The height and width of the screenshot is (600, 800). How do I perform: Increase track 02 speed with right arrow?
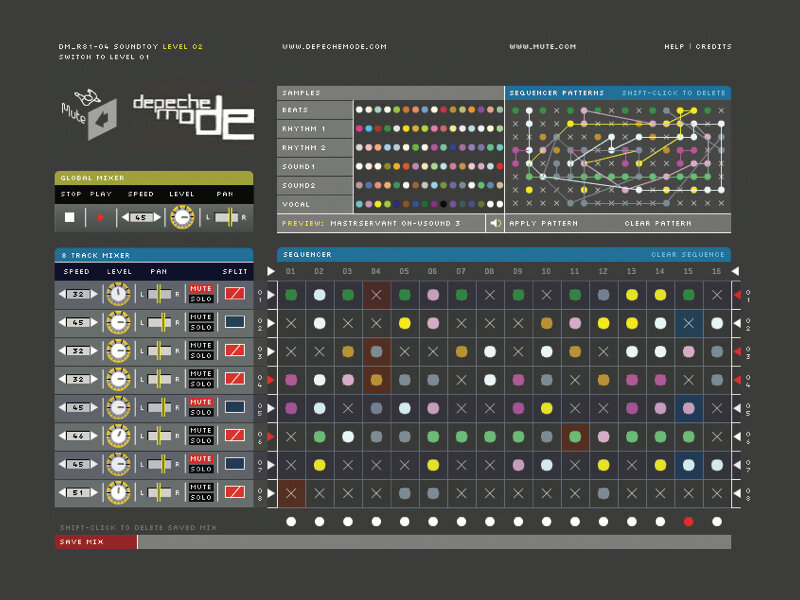94,322
